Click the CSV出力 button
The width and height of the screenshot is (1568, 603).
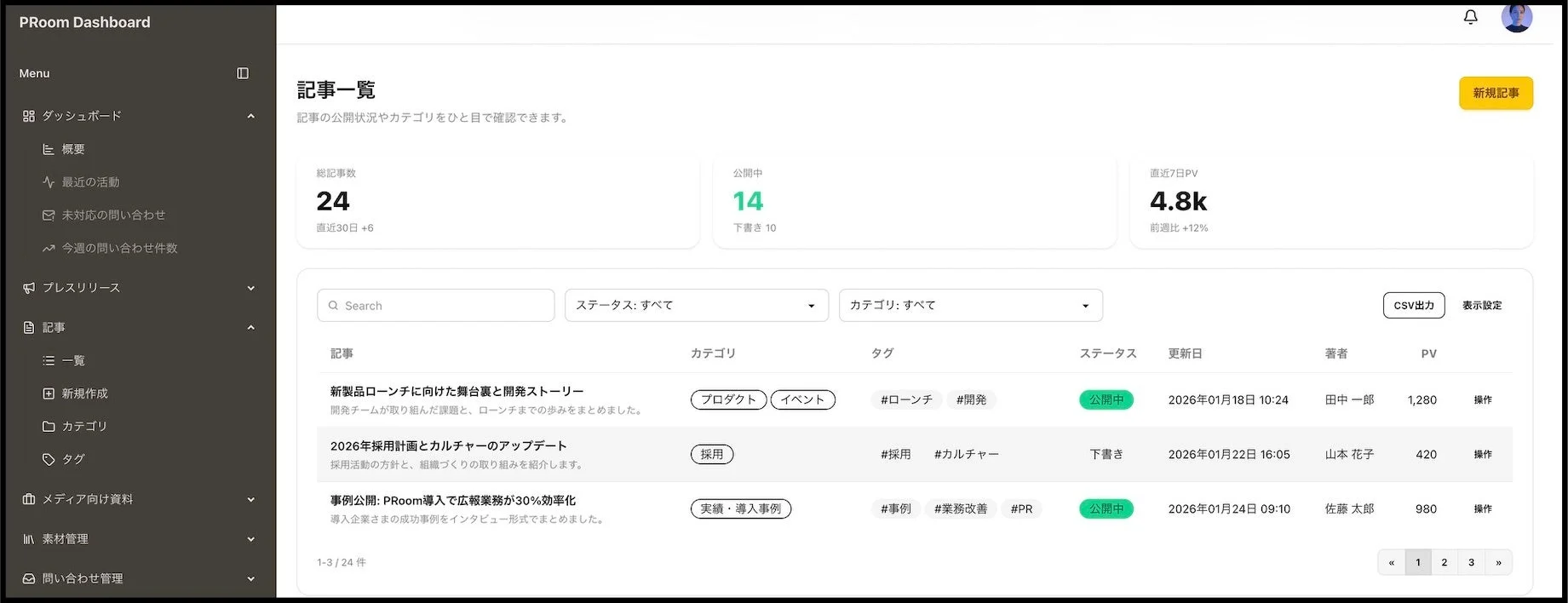(1414, 305)
